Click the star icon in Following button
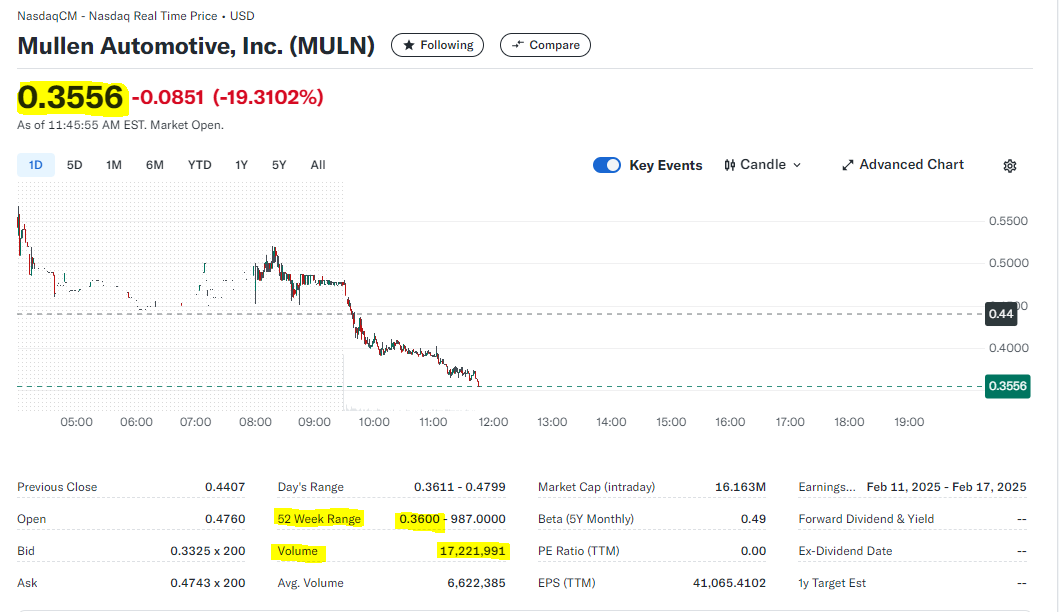 tap(409, 45)
